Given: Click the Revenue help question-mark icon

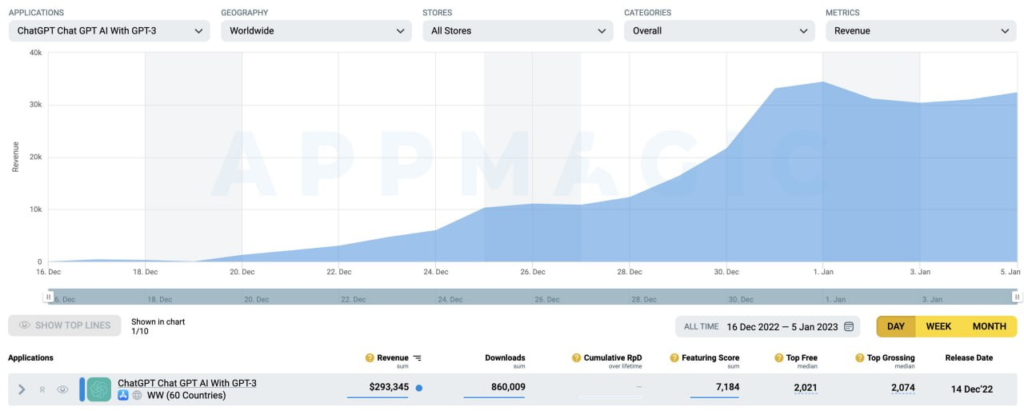Looking at the screenshot, I should coord(370,357).
